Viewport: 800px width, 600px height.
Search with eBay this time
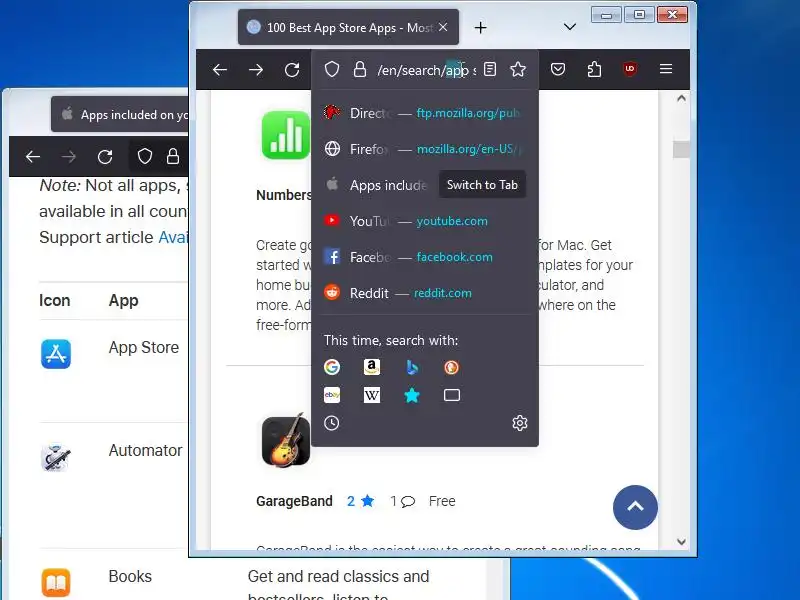pyautogui.click(x=332, y=395)
